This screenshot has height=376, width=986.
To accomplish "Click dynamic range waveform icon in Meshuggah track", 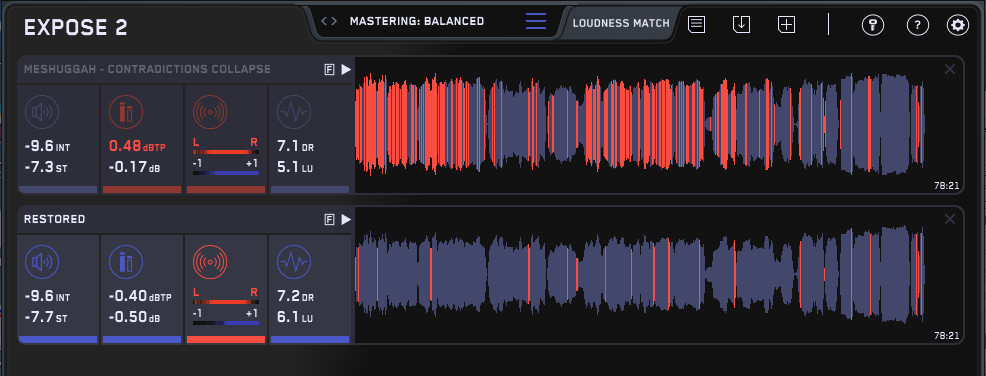I will coord(294,113).
